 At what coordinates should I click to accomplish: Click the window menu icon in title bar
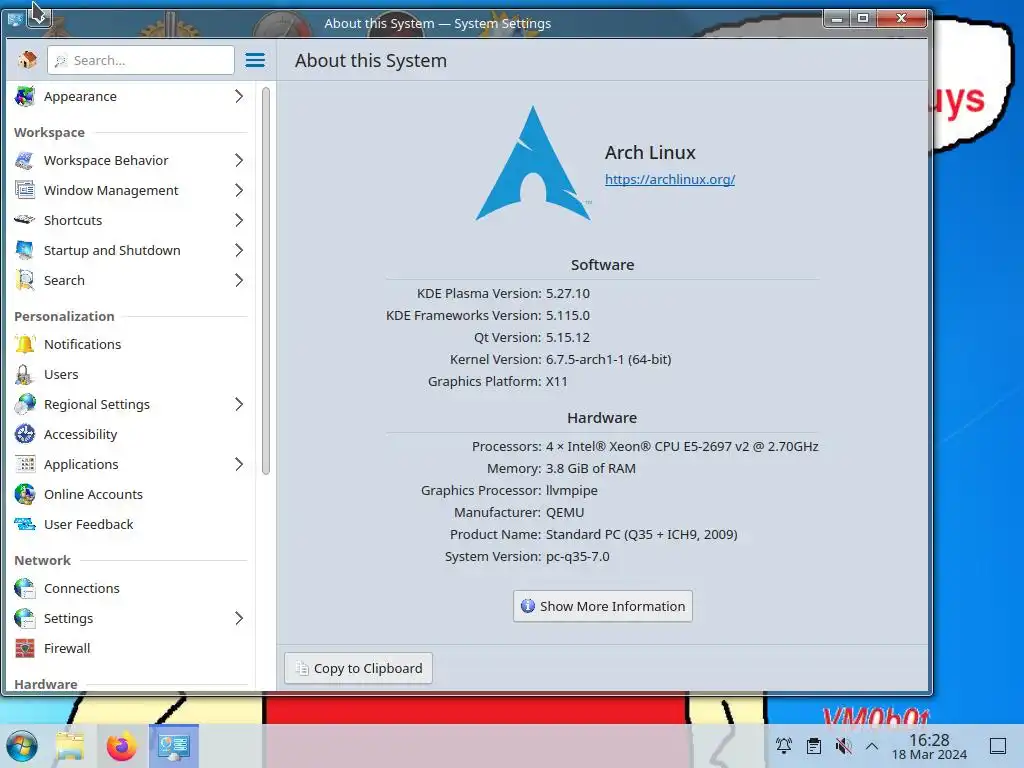[x=14, y=19]
